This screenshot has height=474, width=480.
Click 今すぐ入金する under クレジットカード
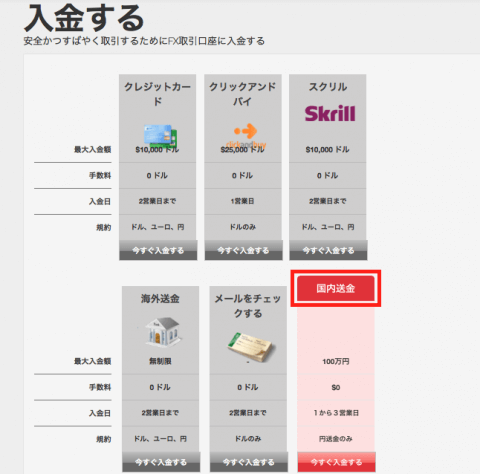pos(158,250)
